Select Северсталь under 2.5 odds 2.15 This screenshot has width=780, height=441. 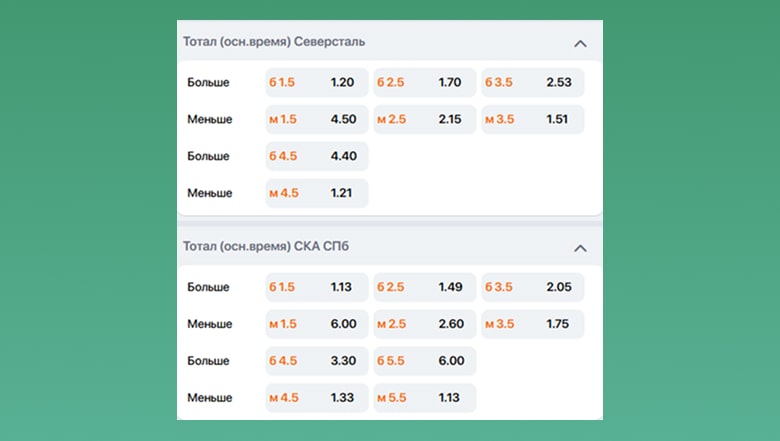click(x=425, y=119)
